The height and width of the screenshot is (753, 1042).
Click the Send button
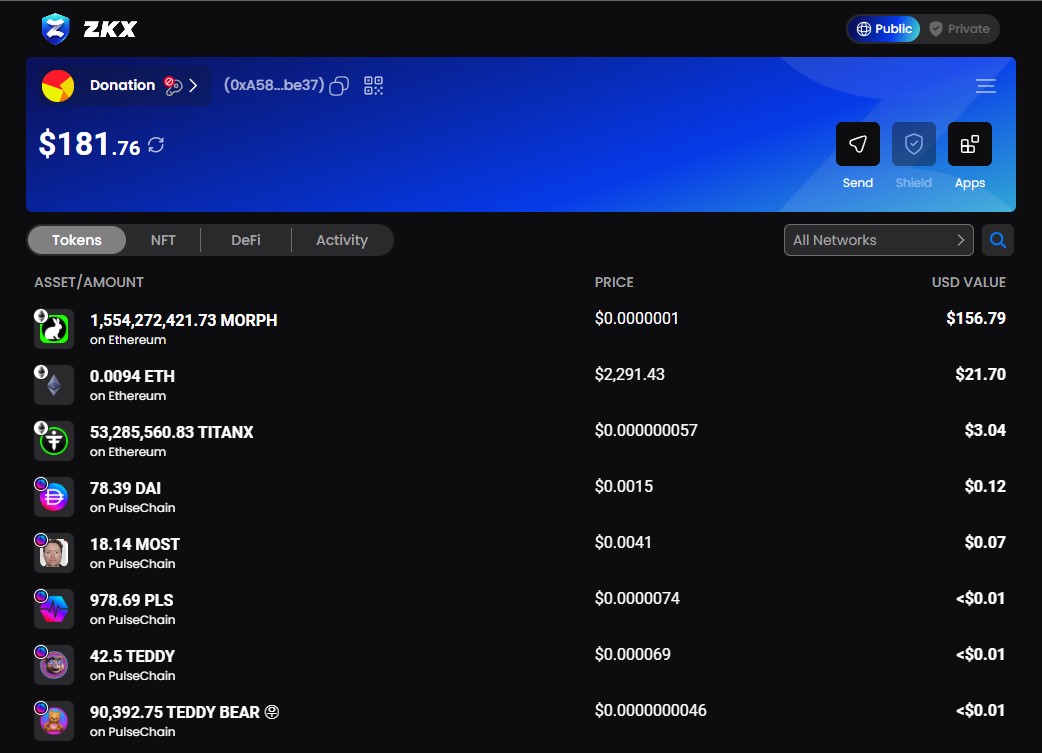pyautogui.click(x=857, y=144)
